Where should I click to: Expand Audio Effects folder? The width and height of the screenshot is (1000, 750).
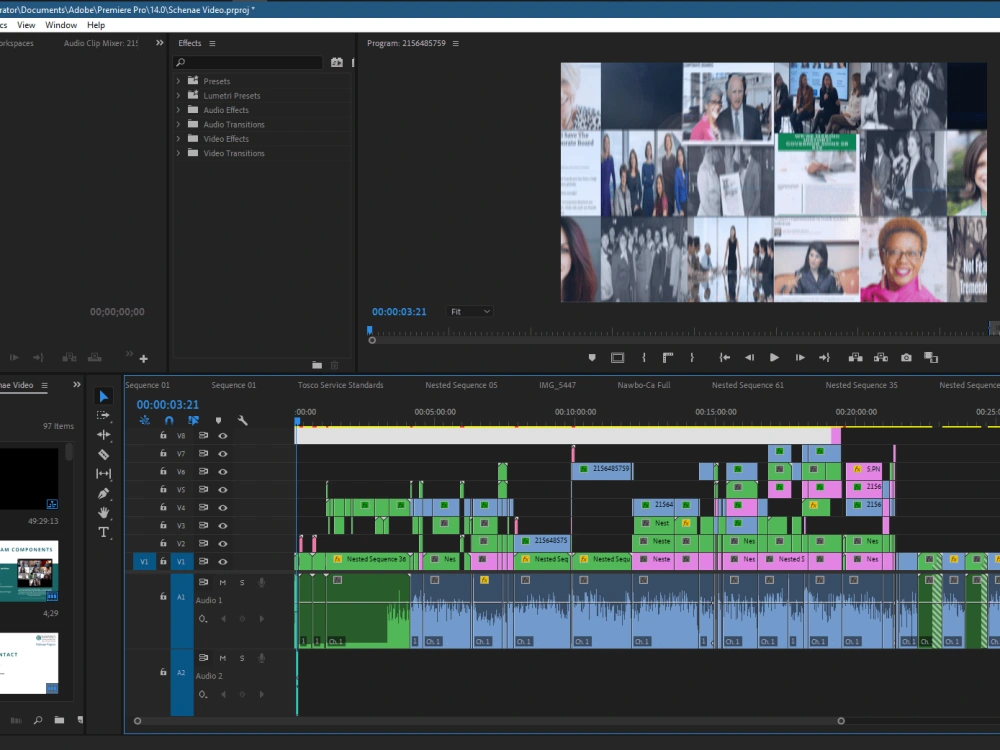coord(179,110)
